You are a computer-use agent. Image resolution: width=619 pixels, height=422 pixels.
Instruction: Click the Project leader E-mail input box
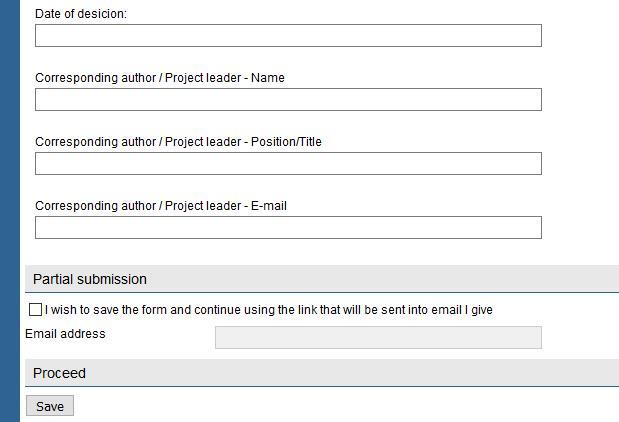click(288, 227)
